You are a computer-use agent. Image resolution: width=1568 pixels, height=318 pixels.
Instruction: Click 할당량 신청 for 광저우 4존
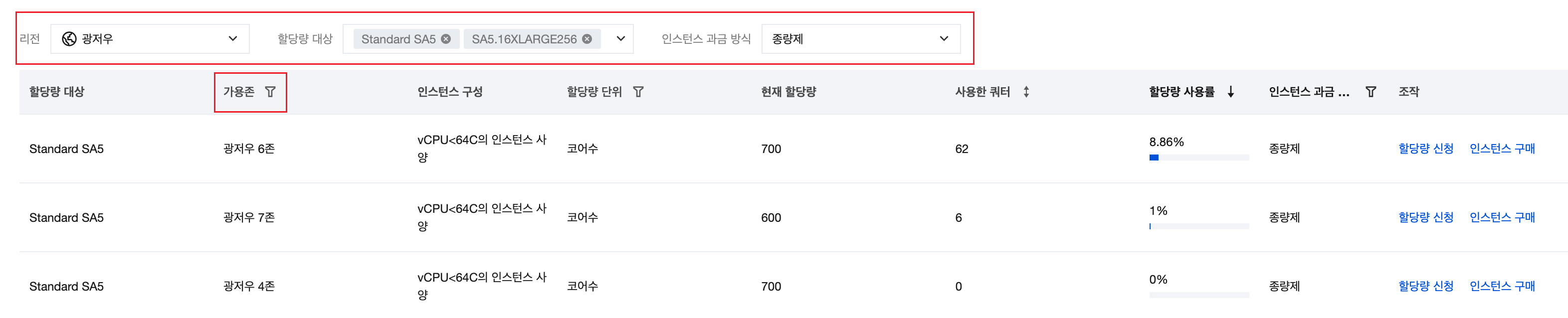[1425, 286]
